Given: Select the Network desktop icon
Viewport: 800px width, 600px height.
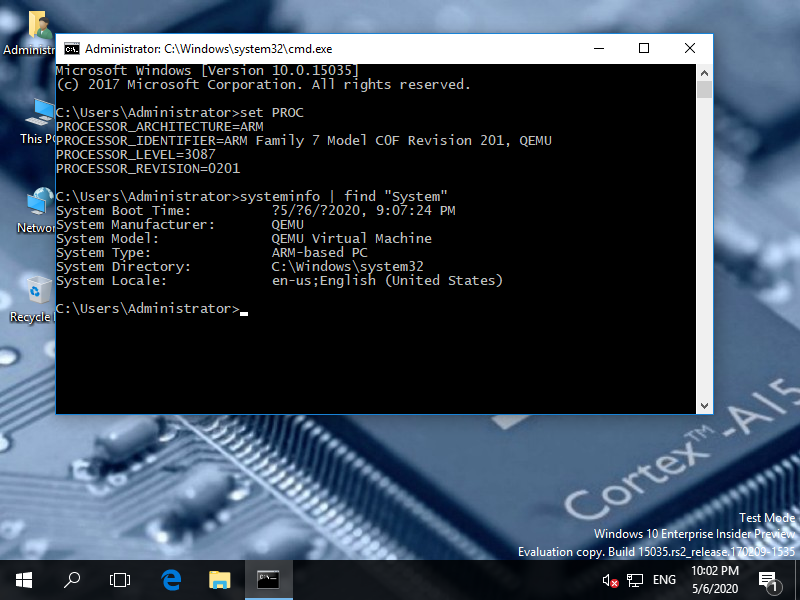Looking at the screenshot, I should point(36,210).
